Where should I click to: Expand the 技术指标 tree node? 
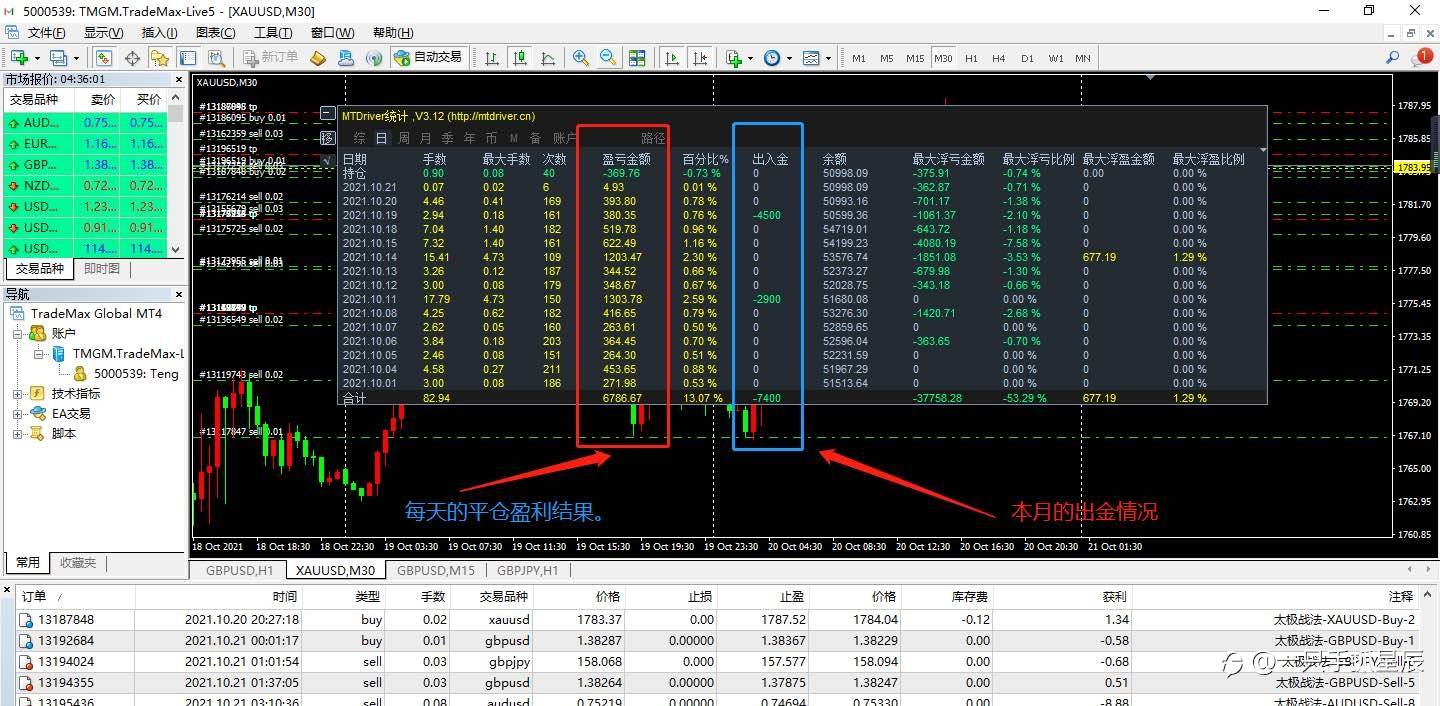click(x=17, y=393)
